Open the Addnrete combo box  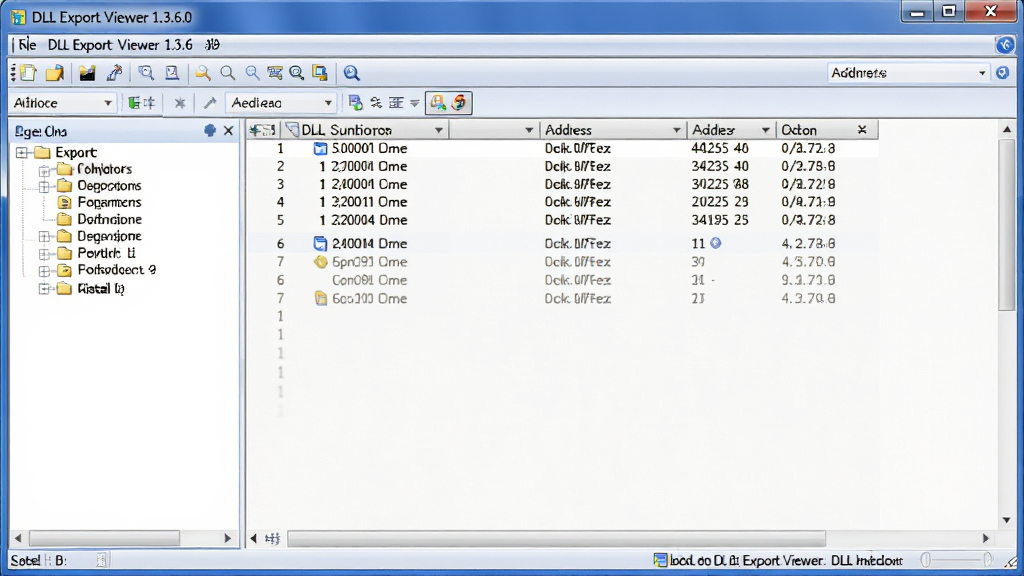coord(982,73)
